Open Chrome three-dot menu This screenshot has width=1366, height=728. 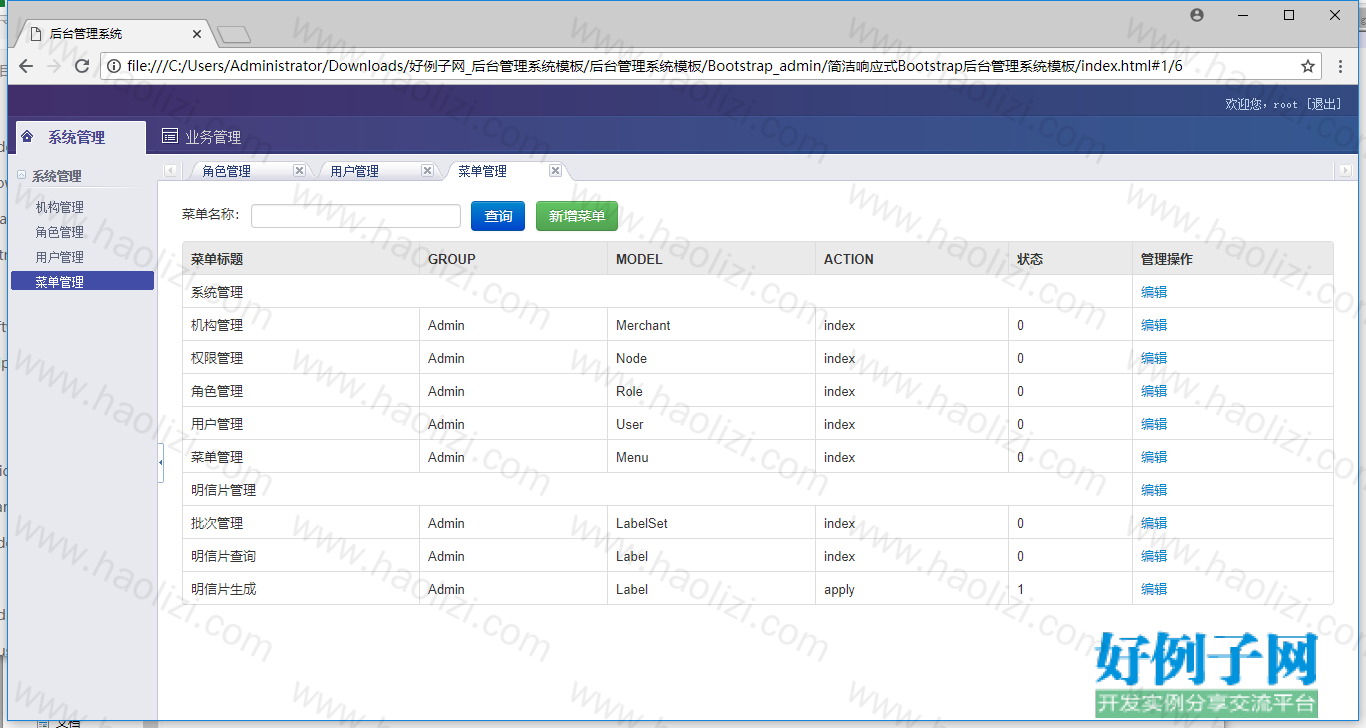1341,66
